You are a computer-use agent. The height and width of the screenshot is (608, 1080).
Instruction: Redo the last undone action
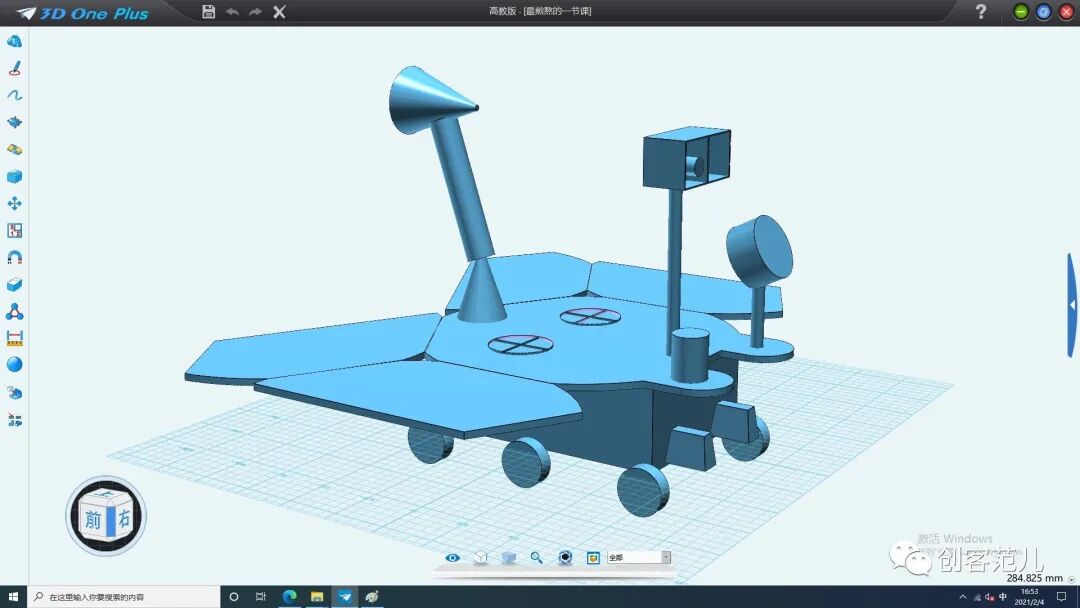coord(256,12)
